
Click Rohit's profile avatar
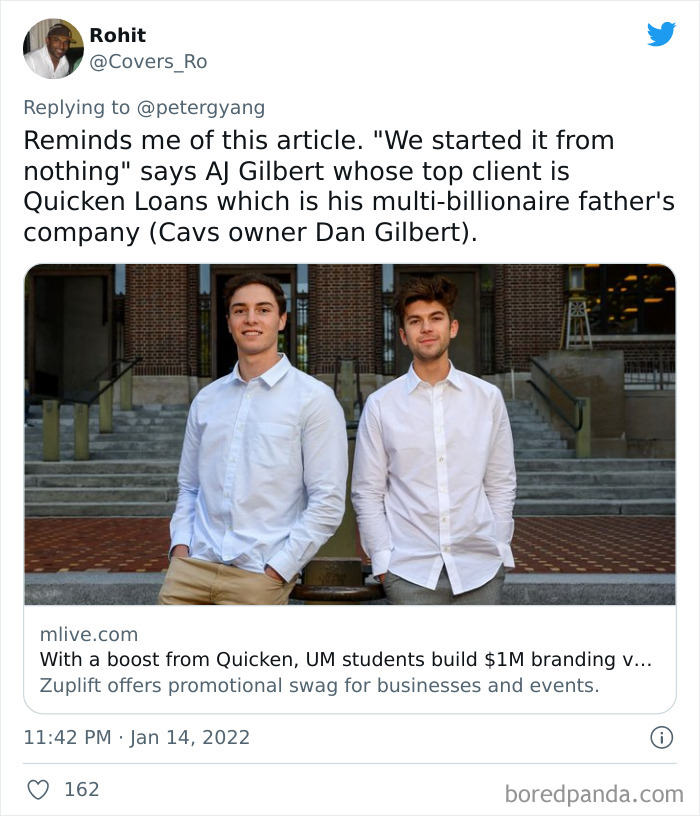[47, 46]
